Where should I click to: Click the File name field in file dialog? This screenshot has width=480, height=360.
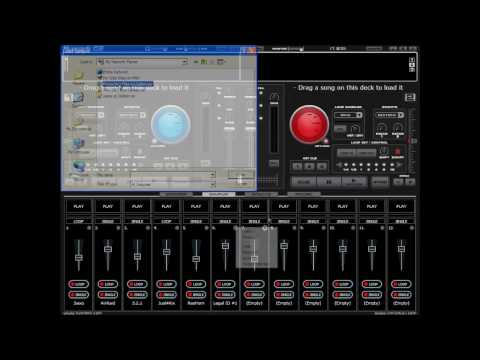(172, 175)
